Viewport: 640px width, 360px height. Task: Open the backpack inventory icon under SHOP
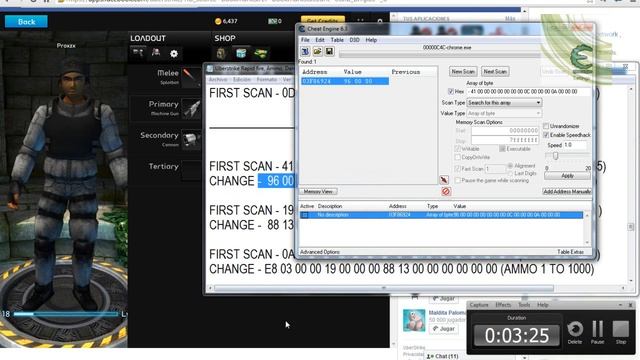click(221, 53)
